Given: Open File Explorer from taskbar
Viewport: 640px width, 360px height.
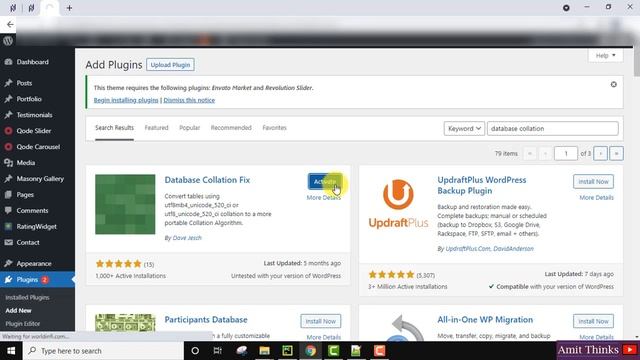Looking at the screenshot, I should click(x=264, y=351).
